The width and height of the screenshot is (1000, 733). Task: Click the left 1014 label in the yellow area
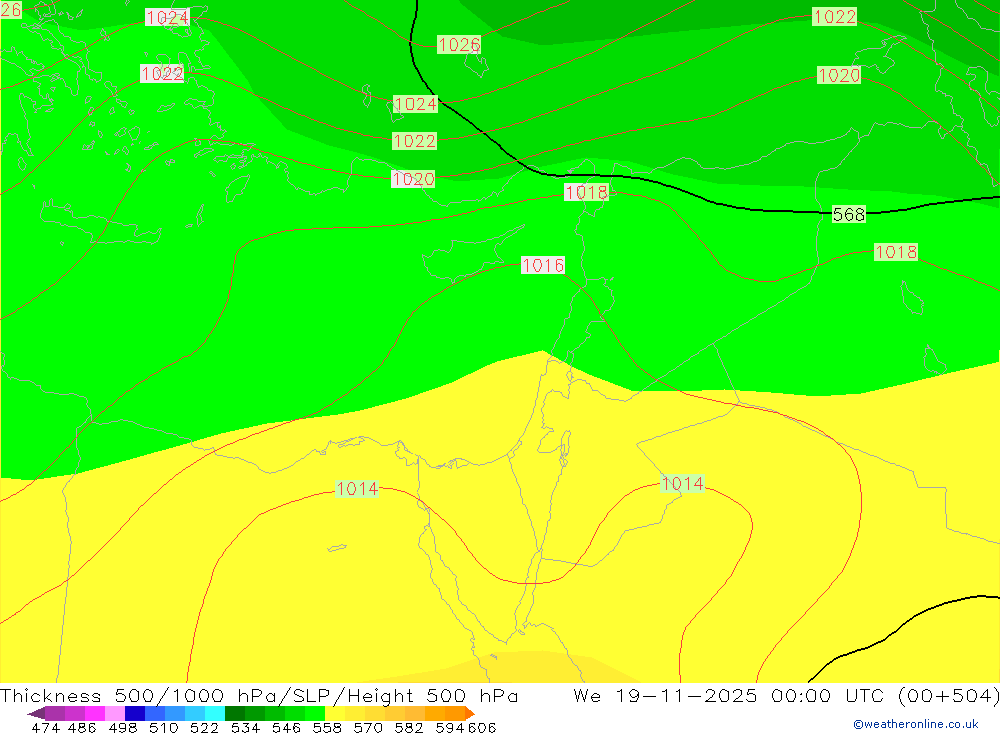coord(357,489)
